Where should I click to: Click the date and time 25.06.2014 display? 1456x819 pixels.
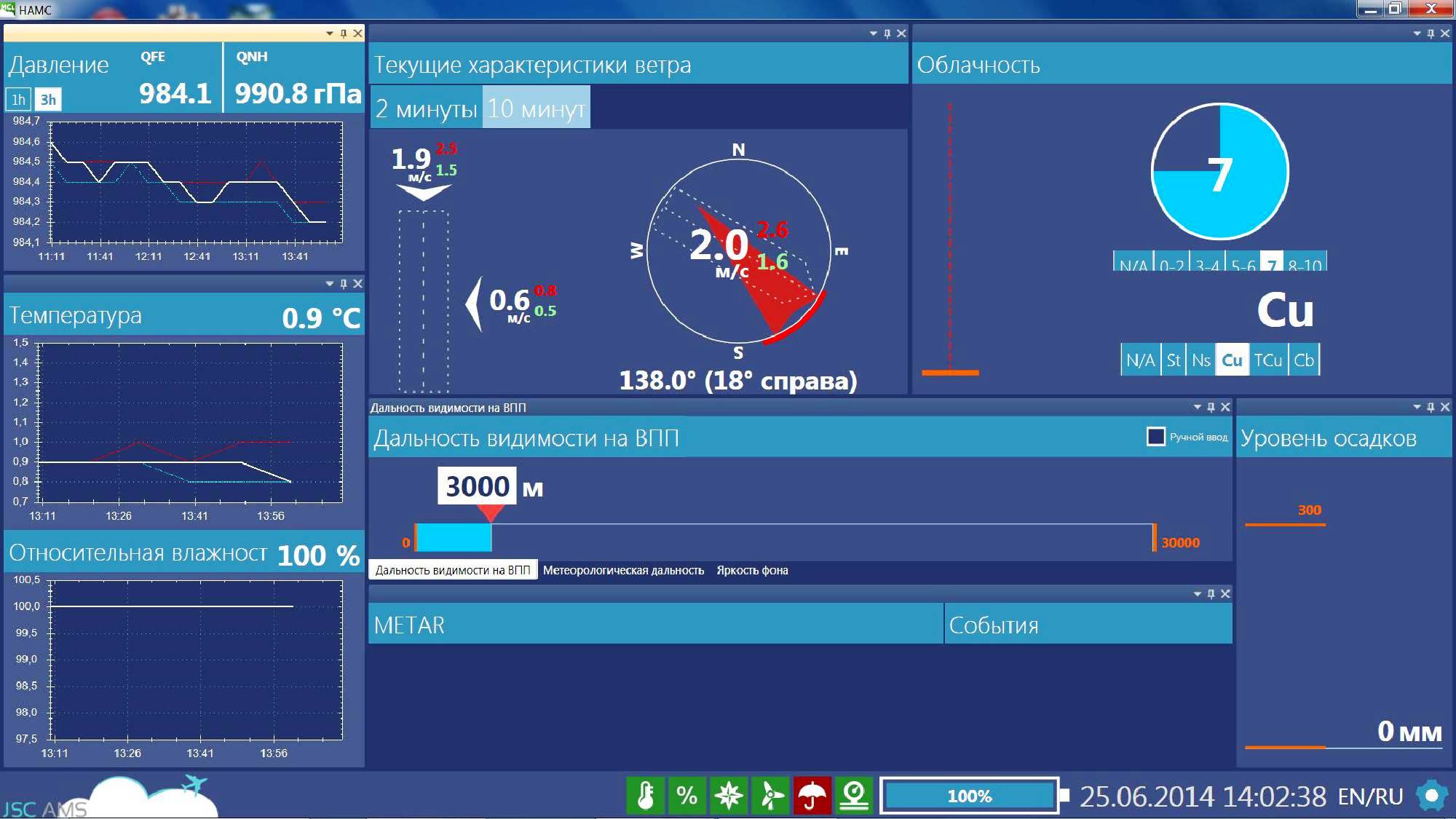(x=1203, y=796)
